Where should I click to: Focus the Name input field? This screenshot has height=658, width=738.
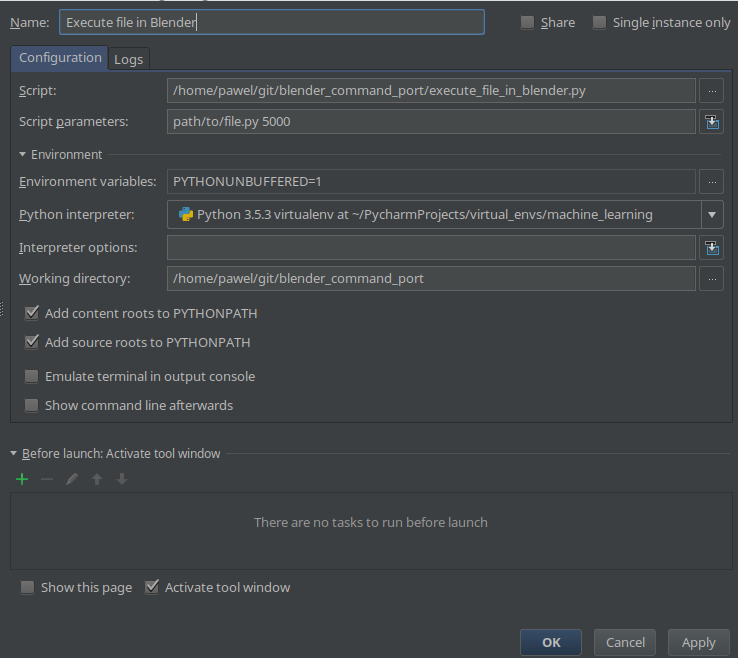[x=272, y=22]
